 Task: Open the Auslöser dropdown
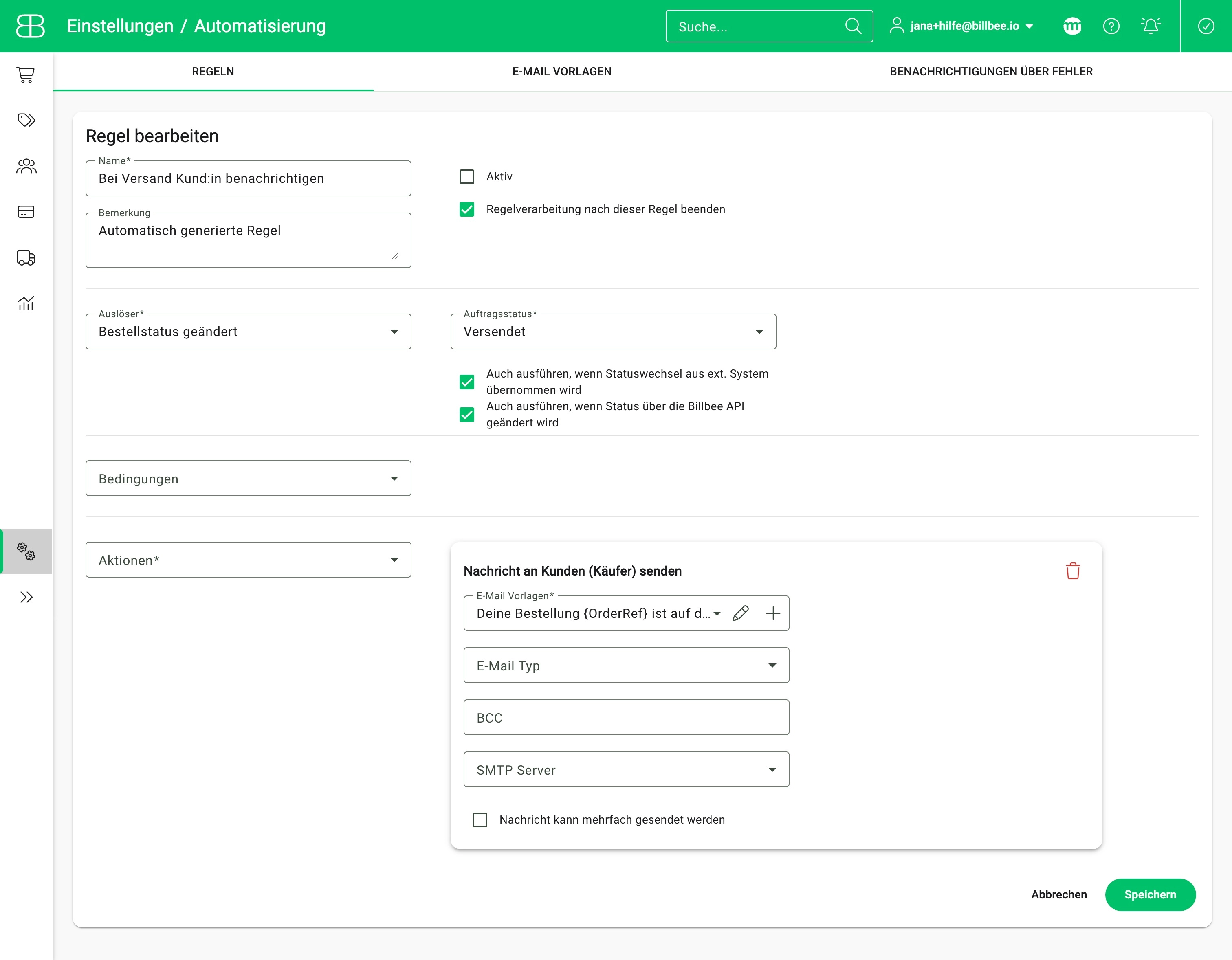point(248,332)
